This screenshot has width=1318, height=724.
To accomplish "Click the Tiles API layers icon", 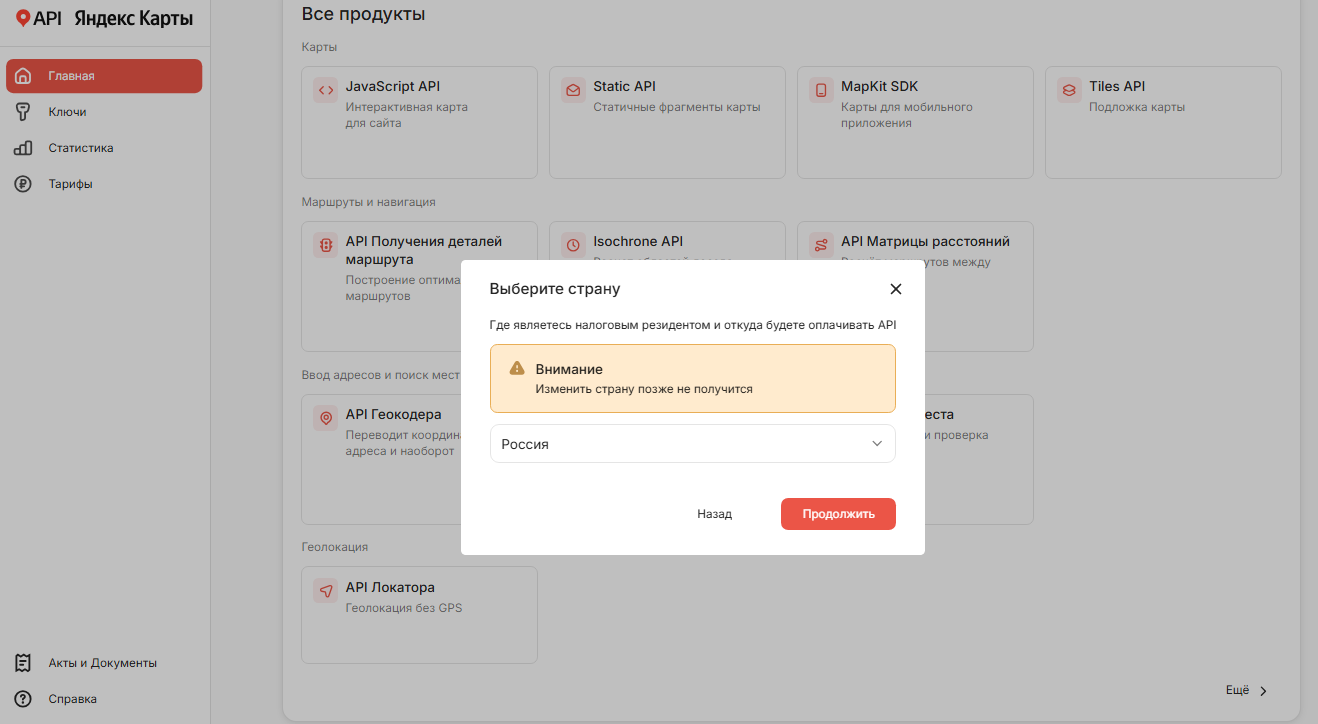I will [1069, 90].
